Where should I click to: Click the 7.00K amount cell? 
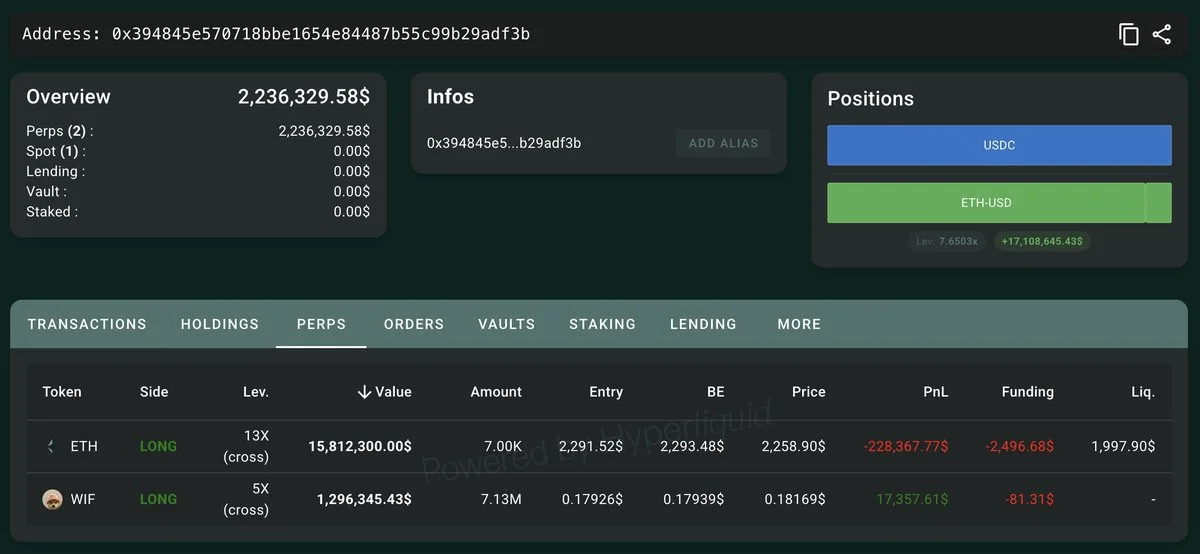501,446
